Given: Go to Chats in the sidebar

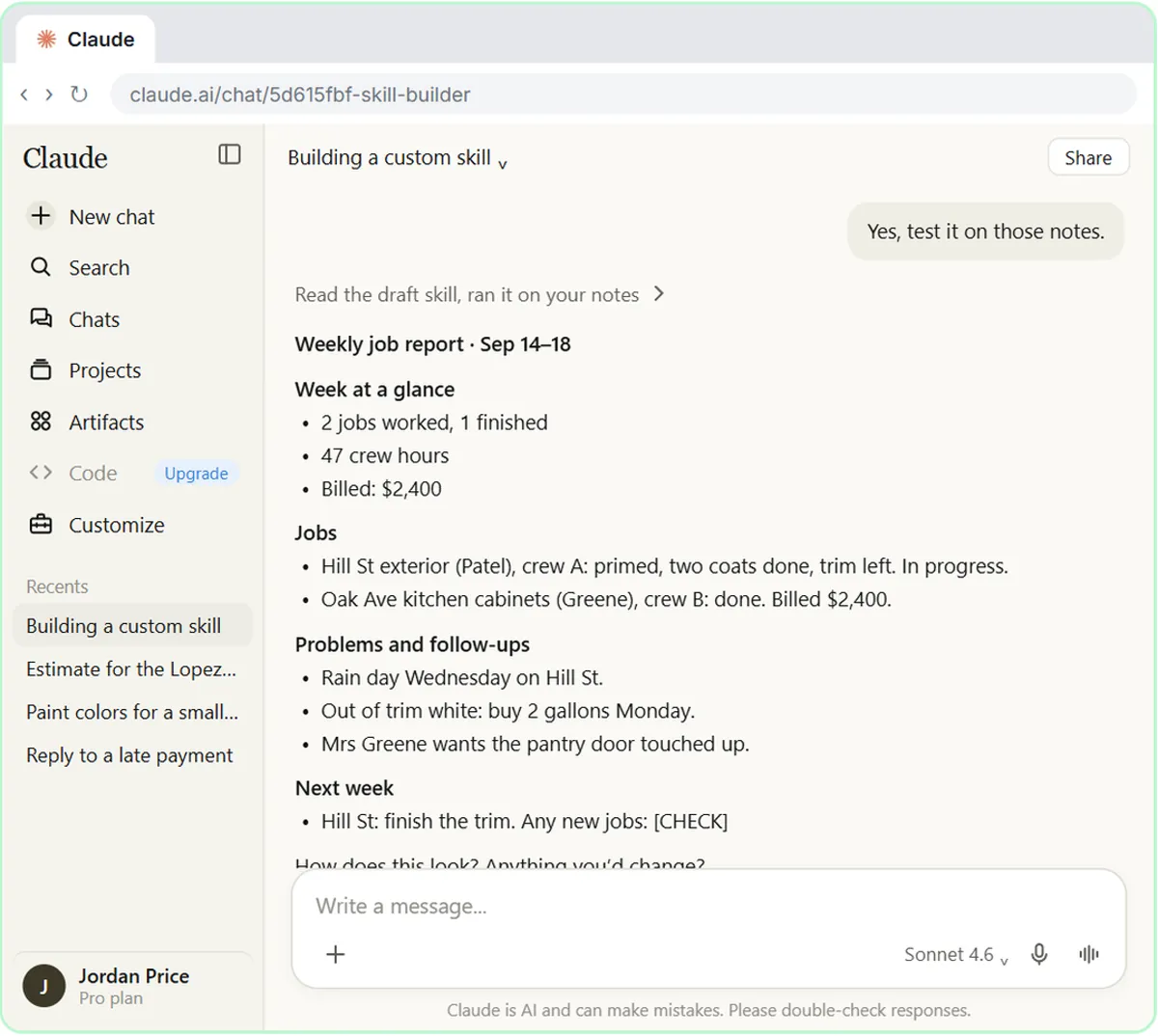Looking at the screenshot, I should click(x=132, y=319).
